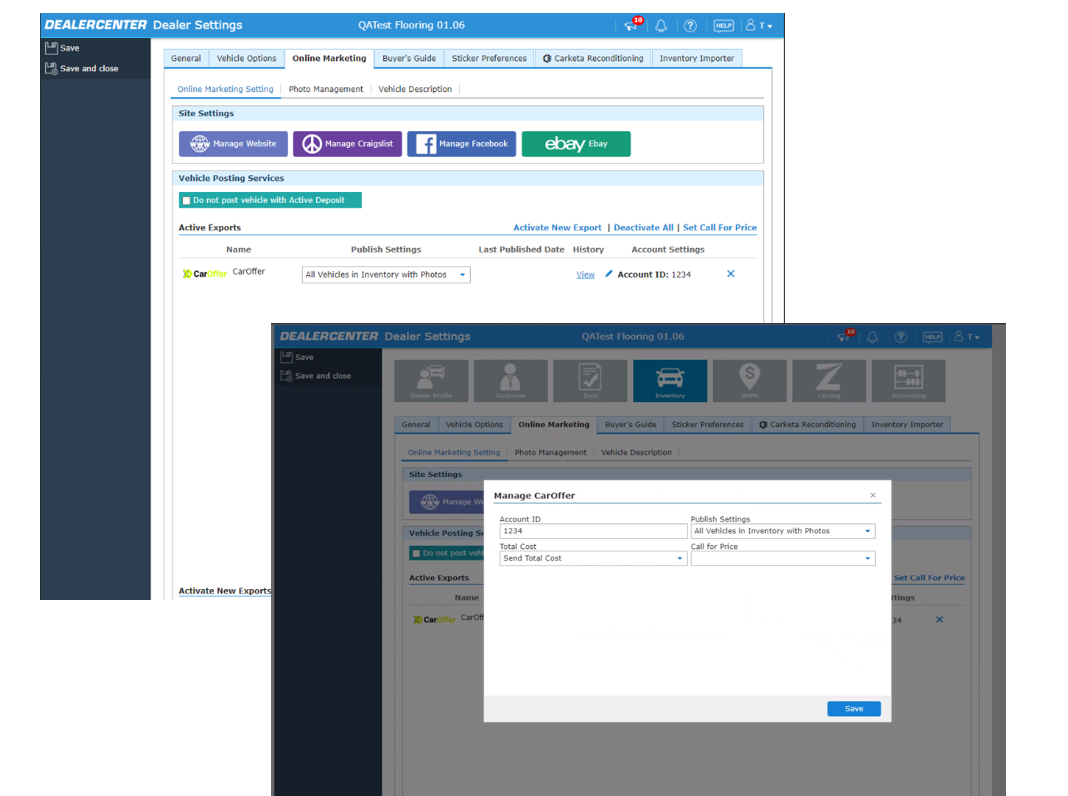Click question mark icon in the lower window header
The width and height of the screenshot is (1068, 796).
(x=900, y=337)
